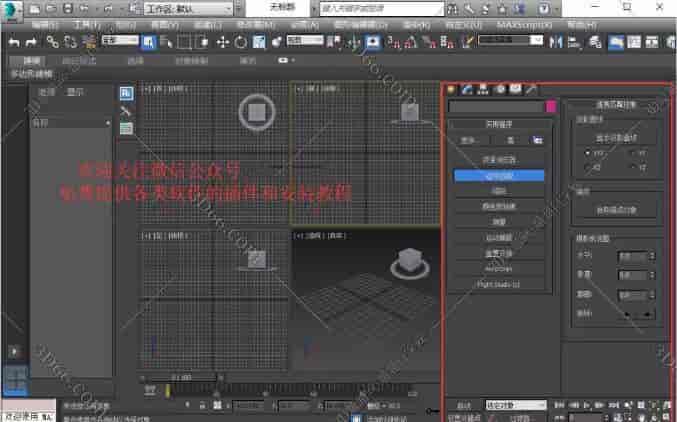Click the Undo arrow in the main toolbar
This screenshot has width=677, height=422.
[x=13, y=42]
